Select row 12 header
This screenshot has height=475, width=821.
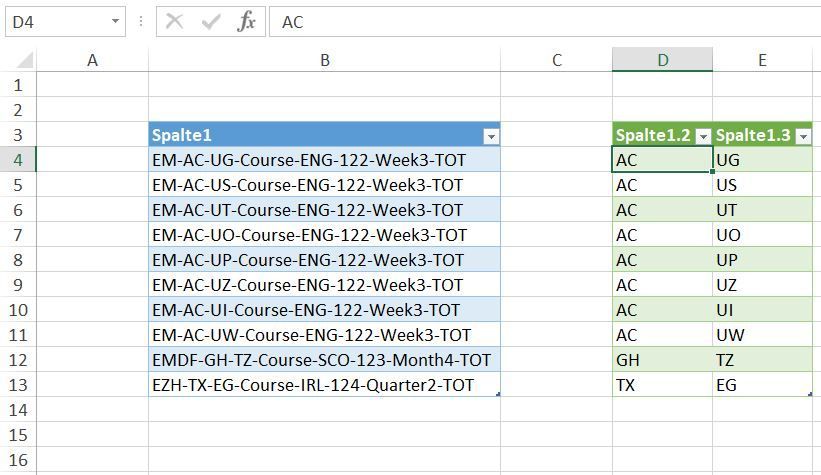click(18, 360)
